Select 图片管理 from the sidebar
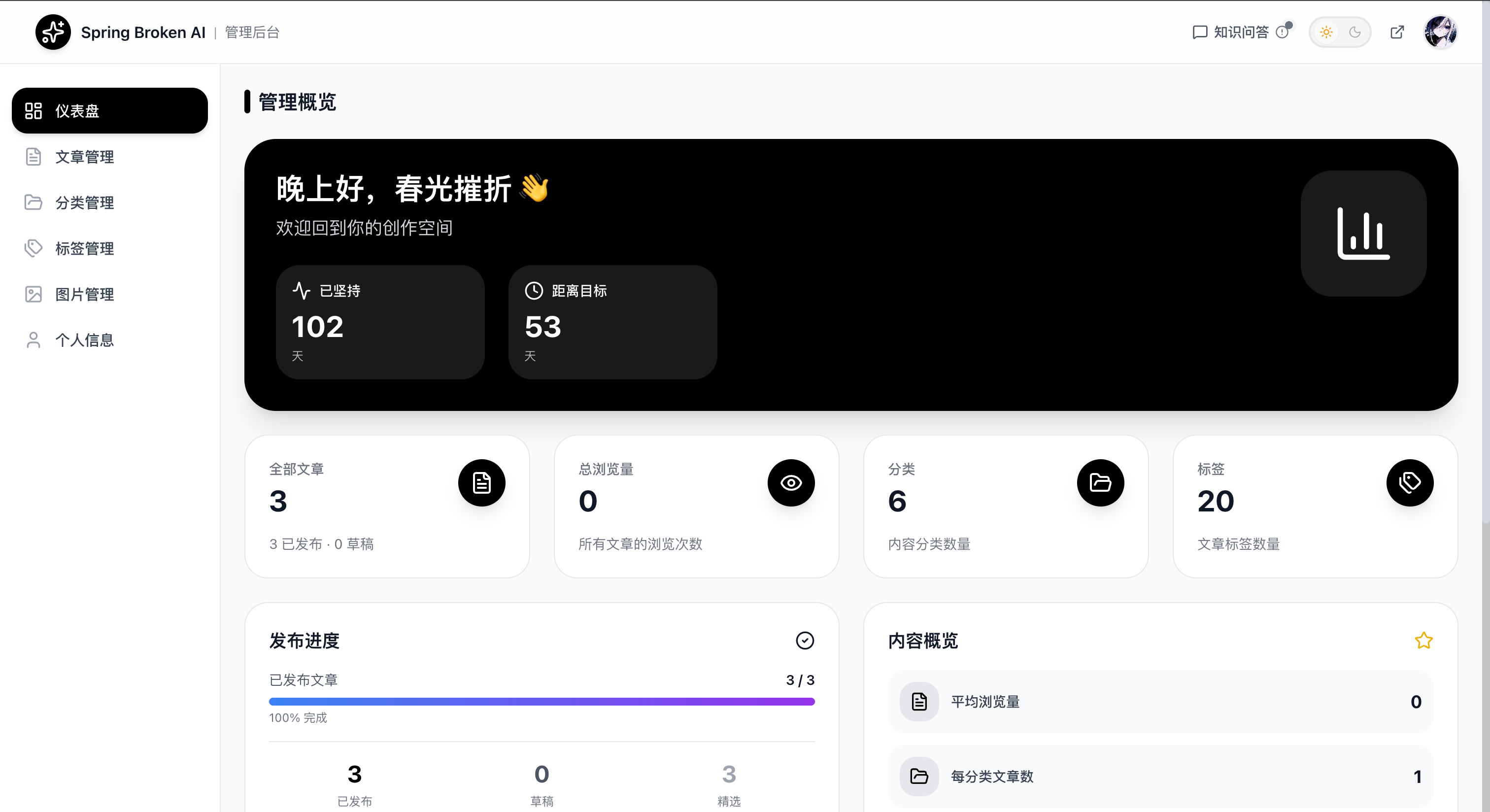Image resolution: width=1490 pixels, height=812 pixels. pyautogui.click(x=84, y=294)
